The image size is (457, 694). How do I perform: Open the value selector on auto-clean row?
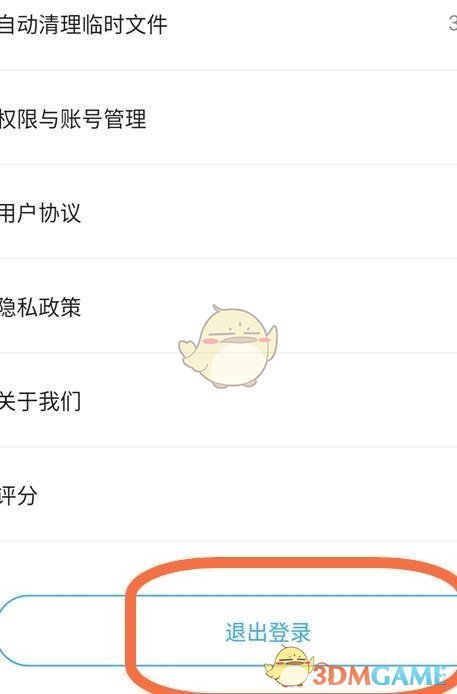453,23
